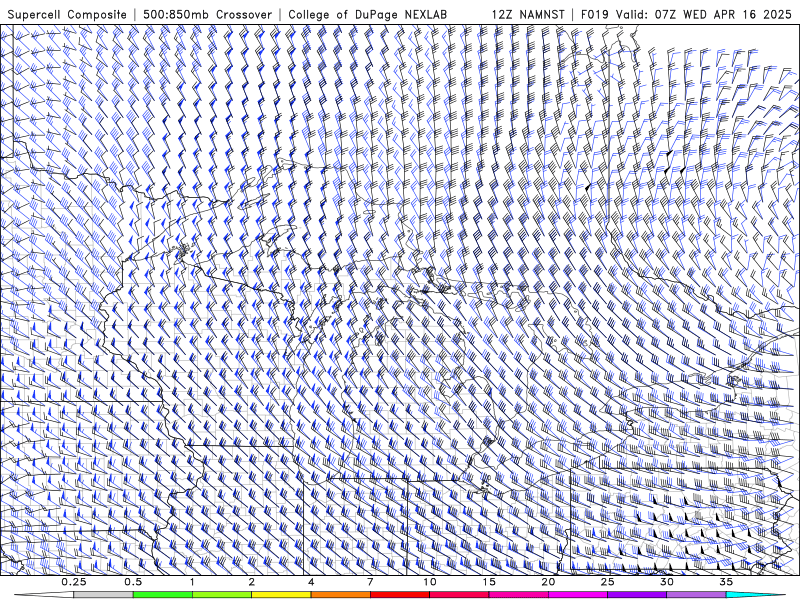Click the College of DuPage NEXLAB label
The width and height of the screenshot is (800, 600).
pyautogui.click(x=367, y=14)
